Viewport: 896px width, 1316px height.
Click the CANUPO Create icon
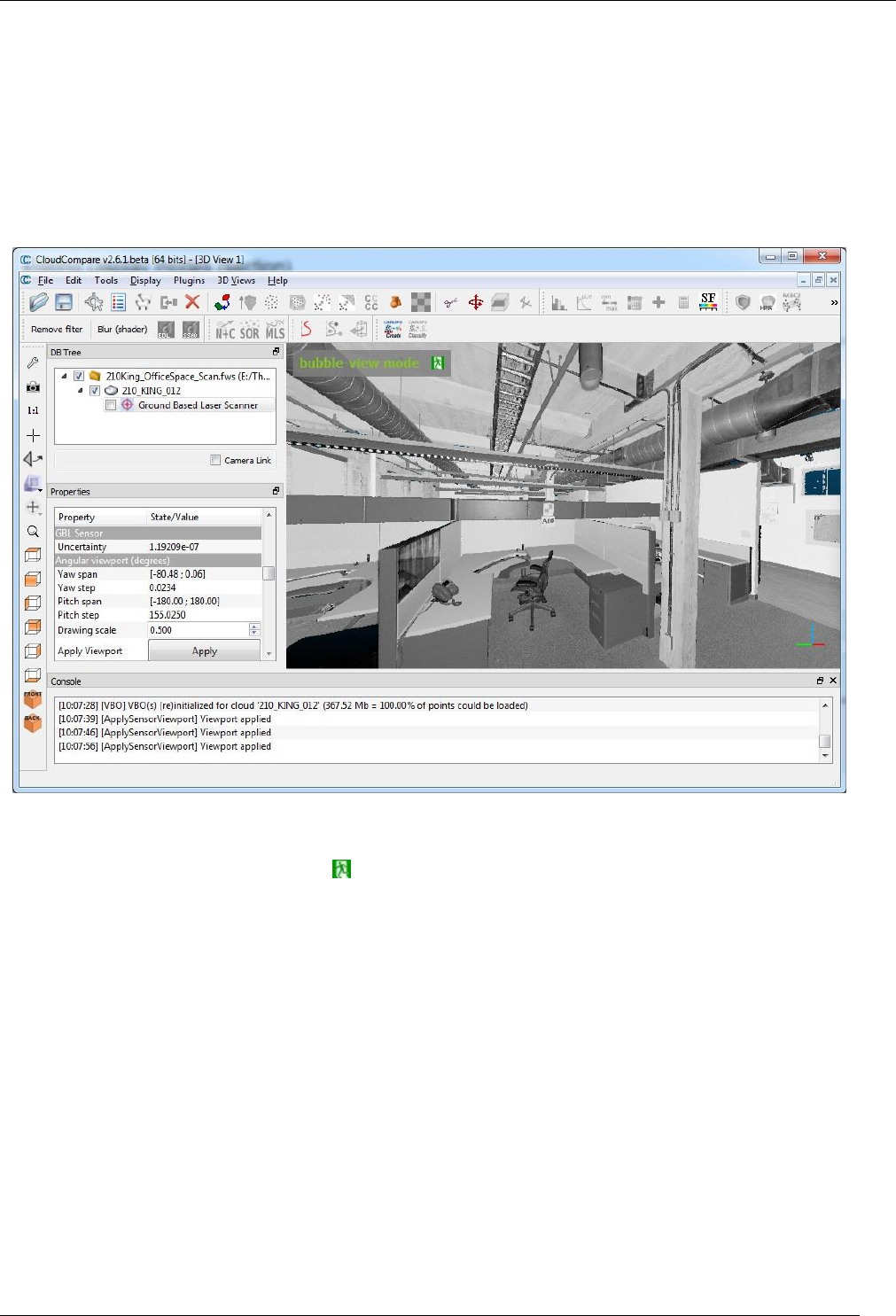click(393, 330)
